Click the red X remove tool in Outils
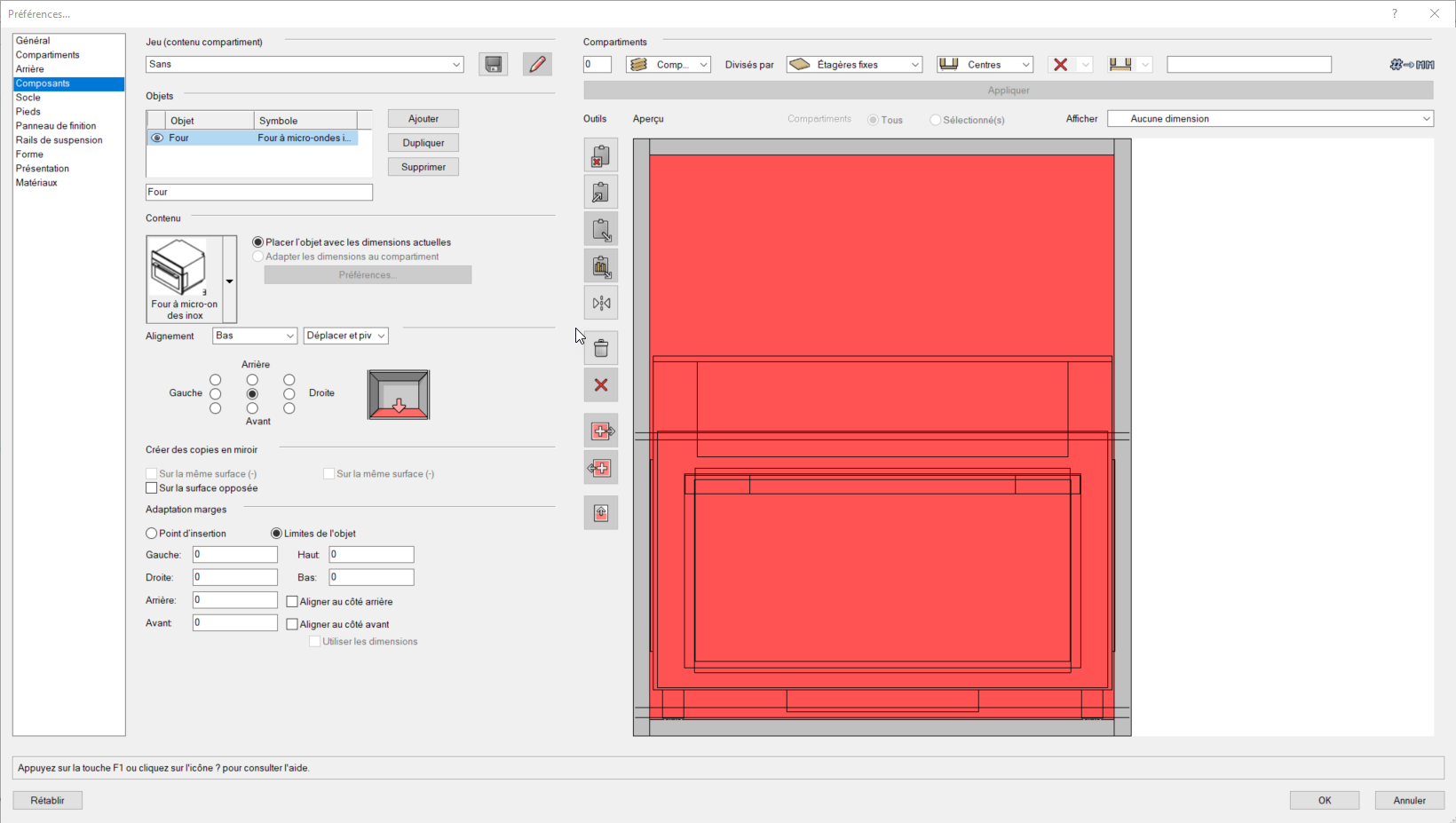 [x=601, y=385]
